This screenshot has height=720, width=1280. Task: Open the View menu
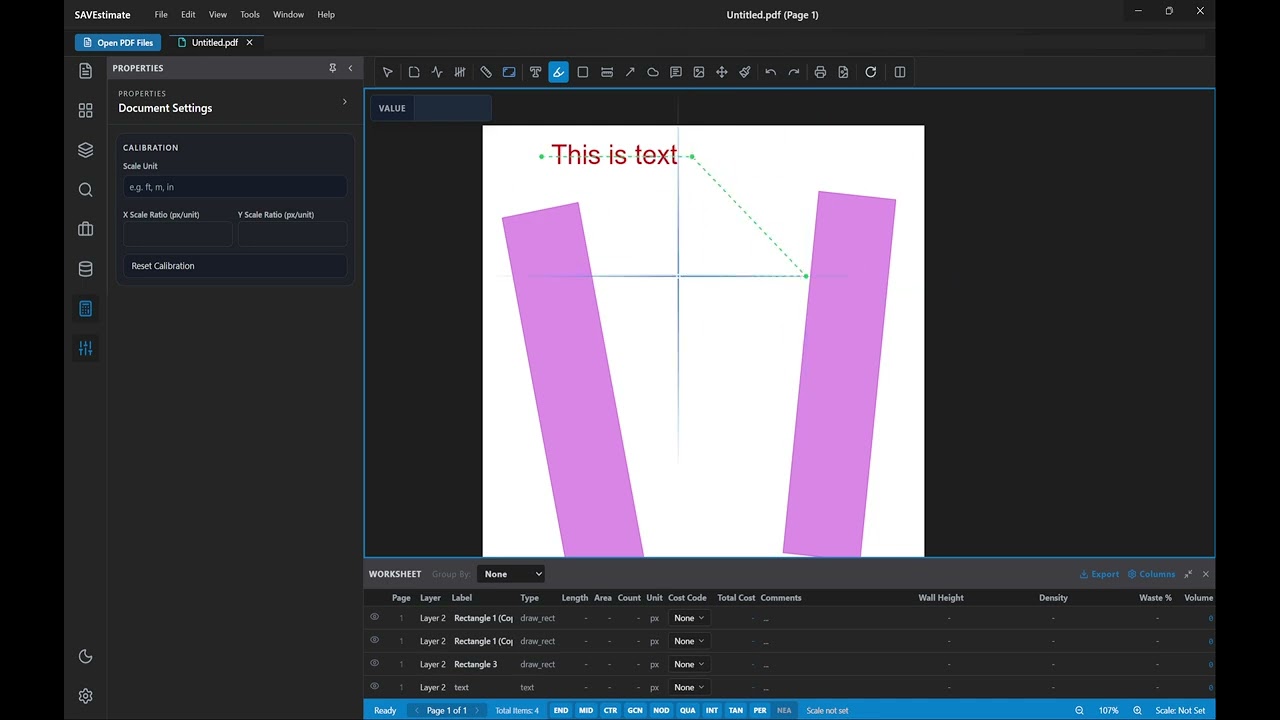[x=218, y=15]
